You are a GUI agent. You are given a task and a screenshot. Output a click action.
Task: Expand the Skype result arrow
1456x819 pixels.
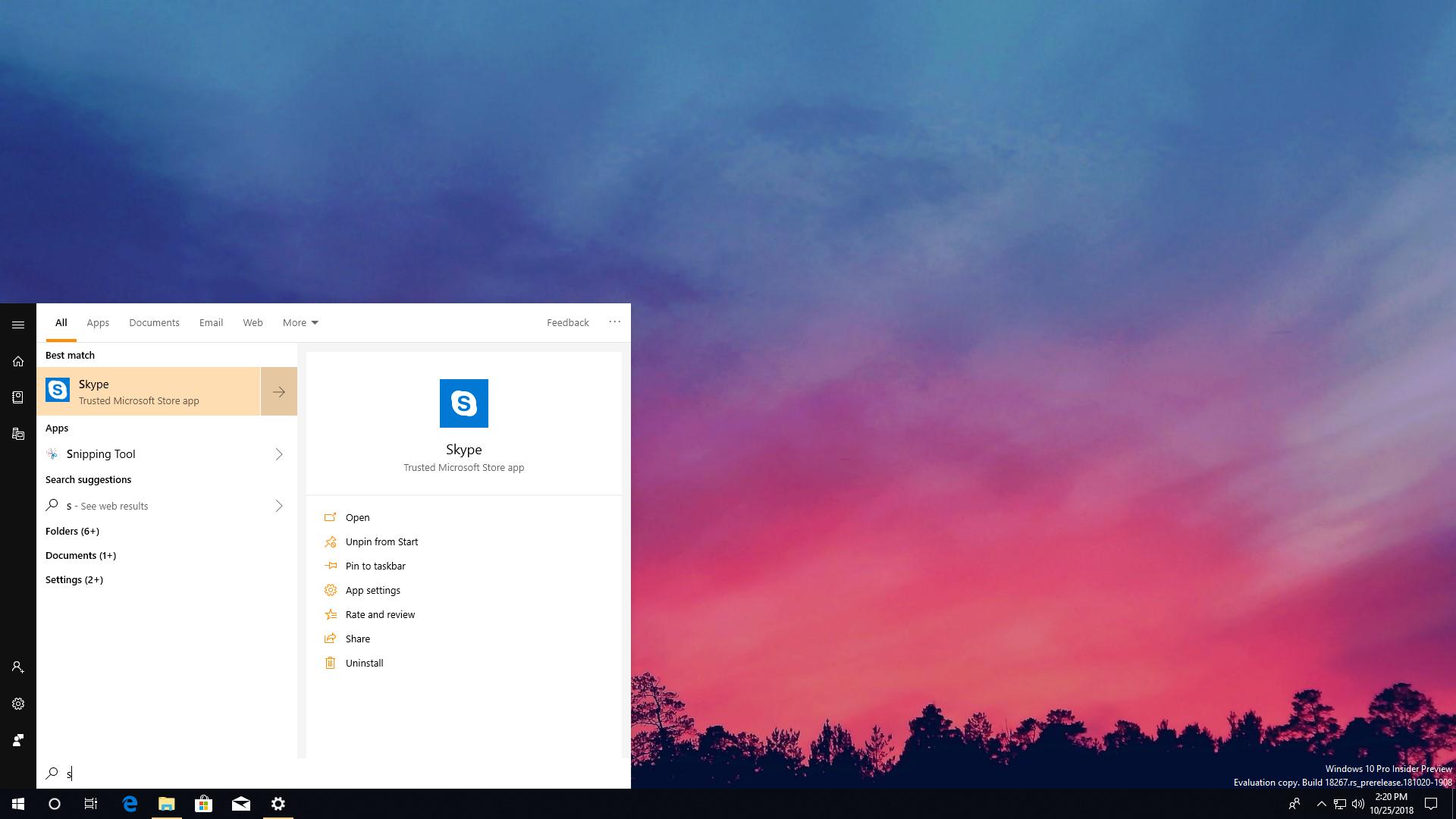pos(279,391)
